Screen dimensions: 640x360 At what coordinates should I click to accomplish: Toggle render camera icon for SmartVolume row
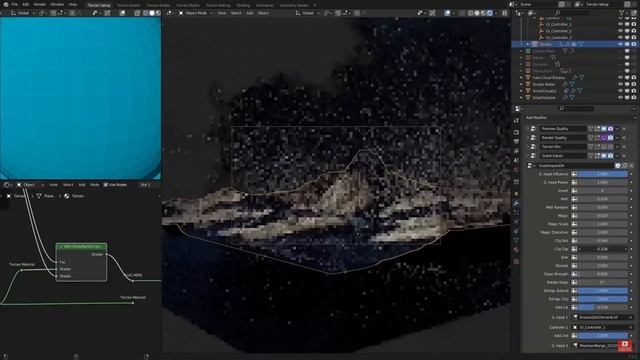634,98
